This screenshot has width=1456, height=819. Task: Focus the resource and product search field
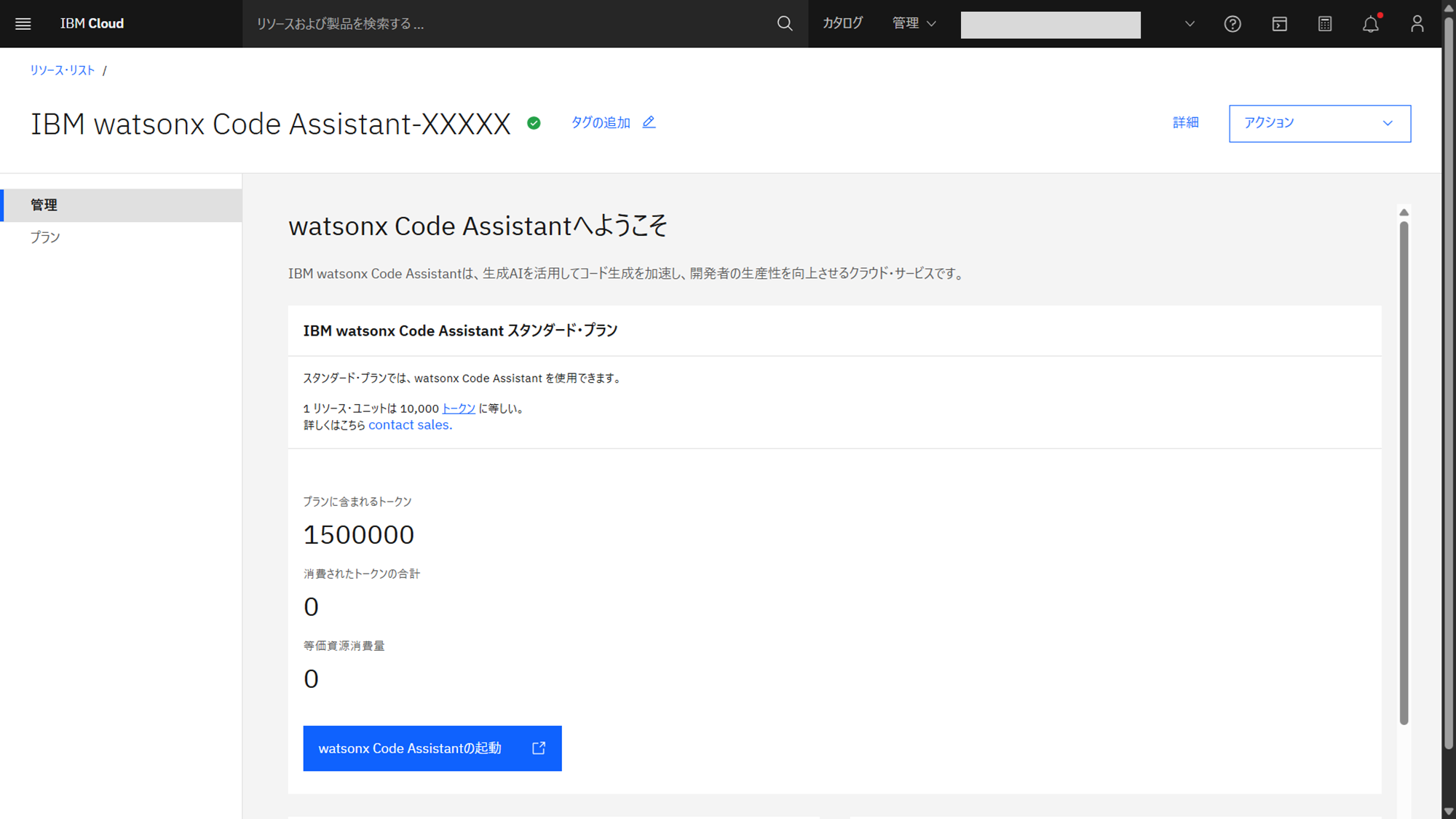510,24
